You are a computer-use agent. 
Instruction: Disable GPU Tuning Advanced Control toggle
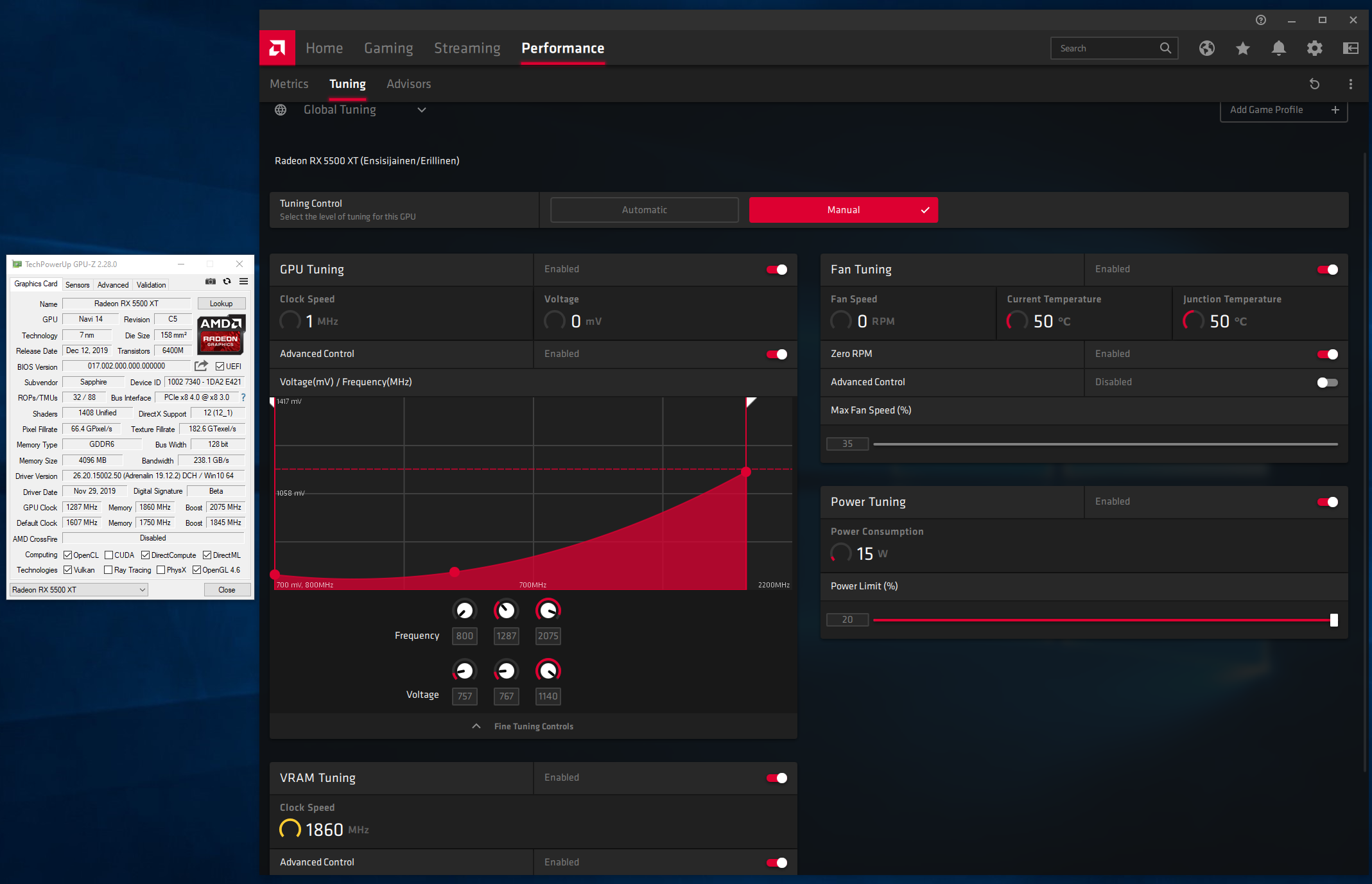point(777,354)
